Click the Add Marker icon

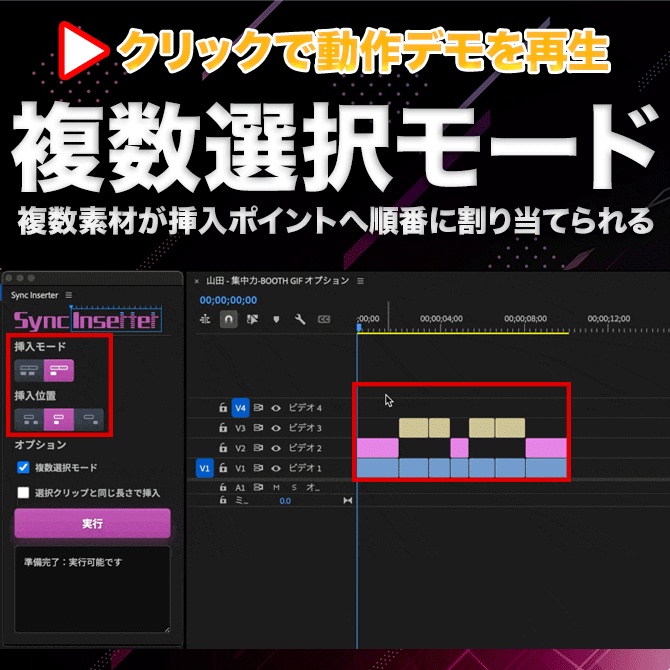(x=276, y=319)
